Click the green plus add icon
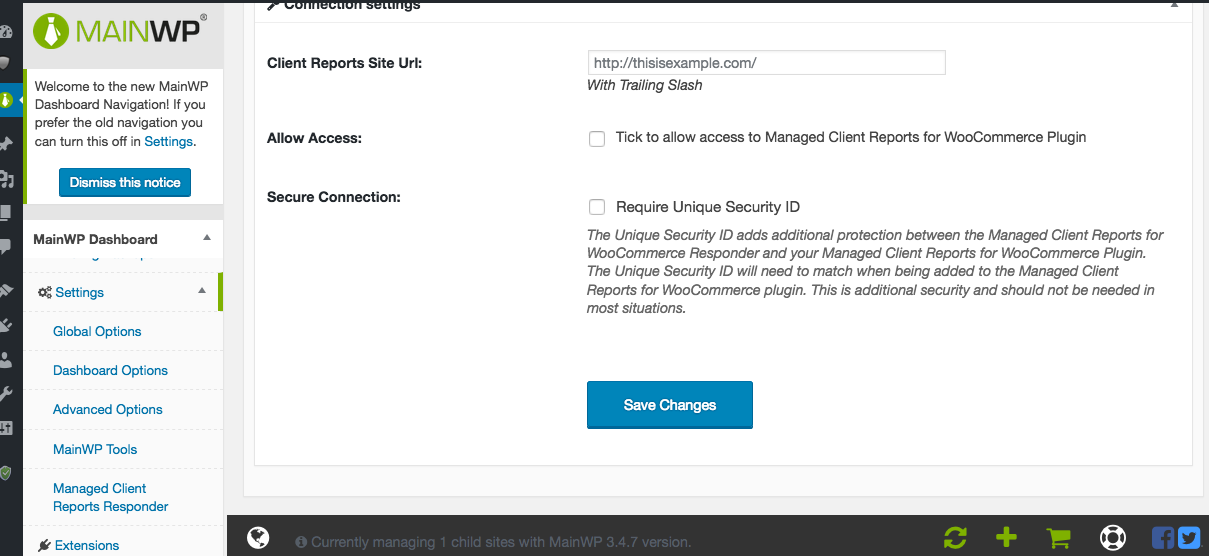 pyautogui.click(x=1007, y=538)
